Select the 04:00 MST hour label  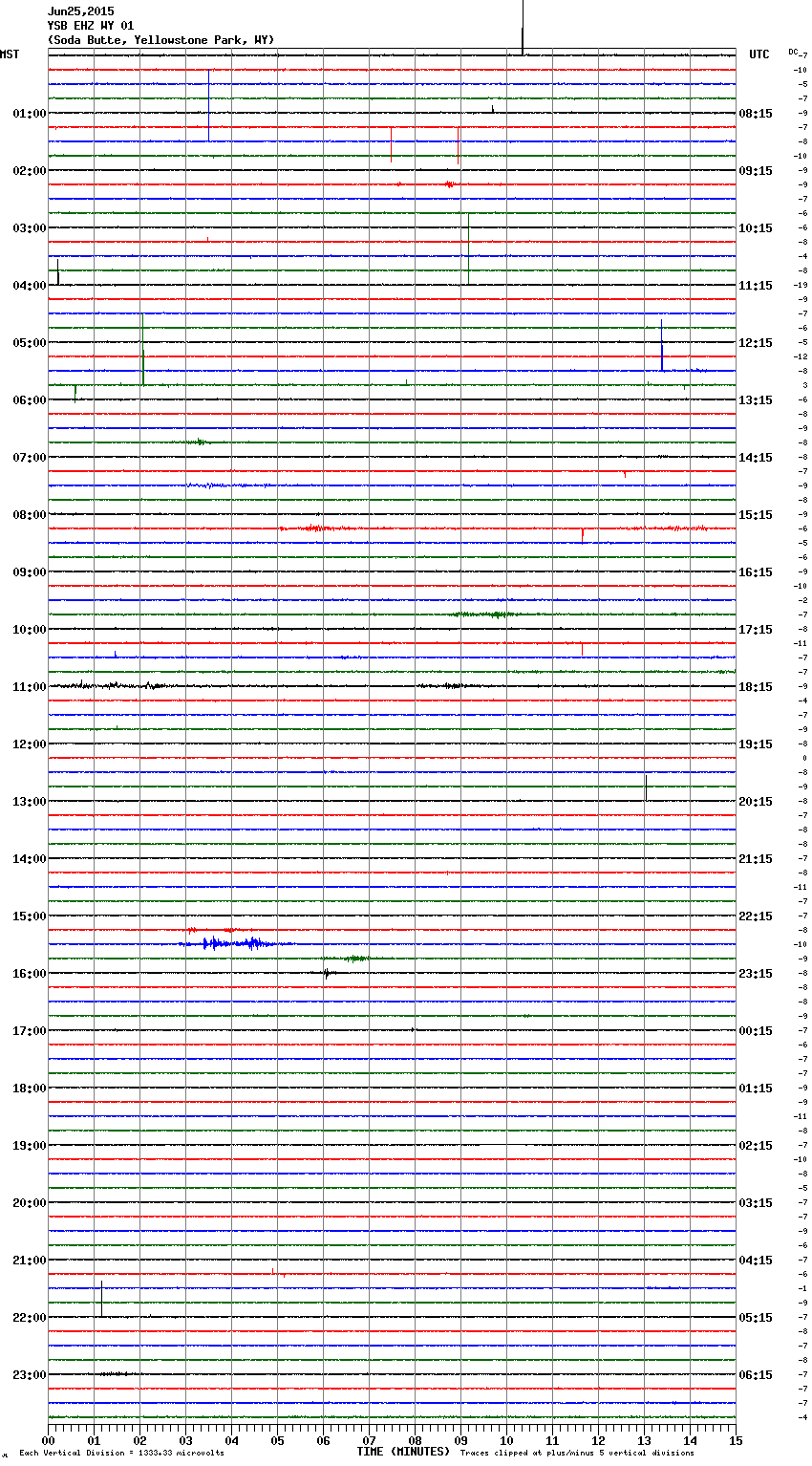pos(30,286)
